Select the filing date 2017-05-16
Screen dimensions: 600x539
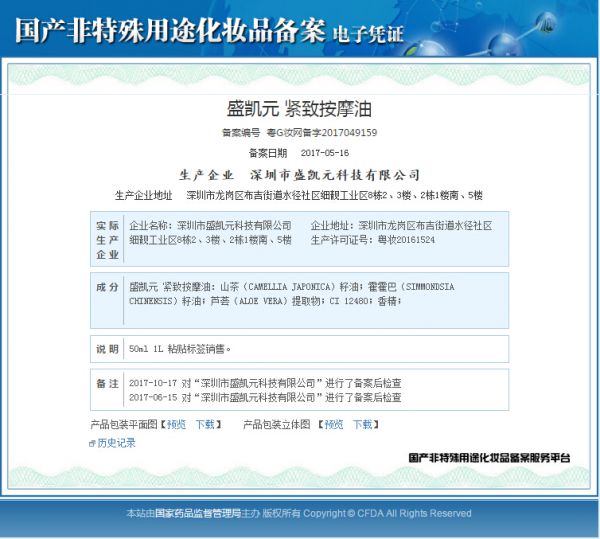click(x=325, y=153)
